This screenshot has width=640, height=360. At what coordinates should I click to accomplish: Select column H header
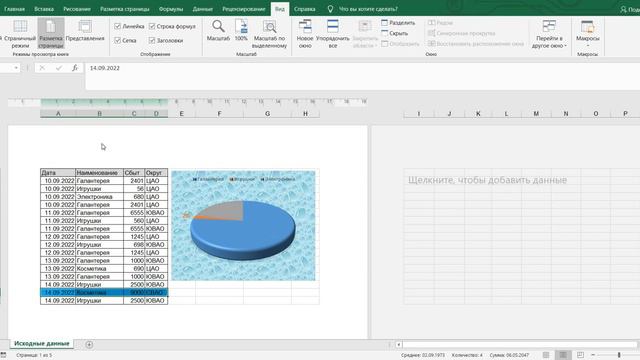[x=305, y=114]
